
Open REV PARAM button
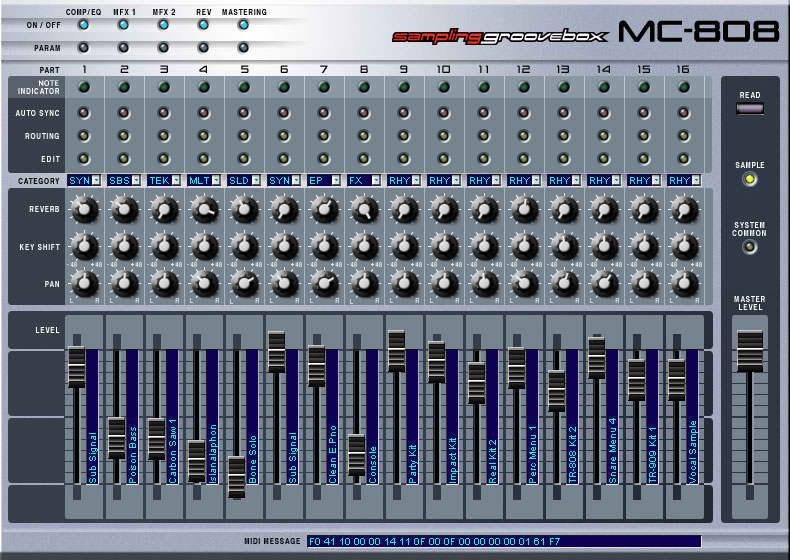coord(203,48)
